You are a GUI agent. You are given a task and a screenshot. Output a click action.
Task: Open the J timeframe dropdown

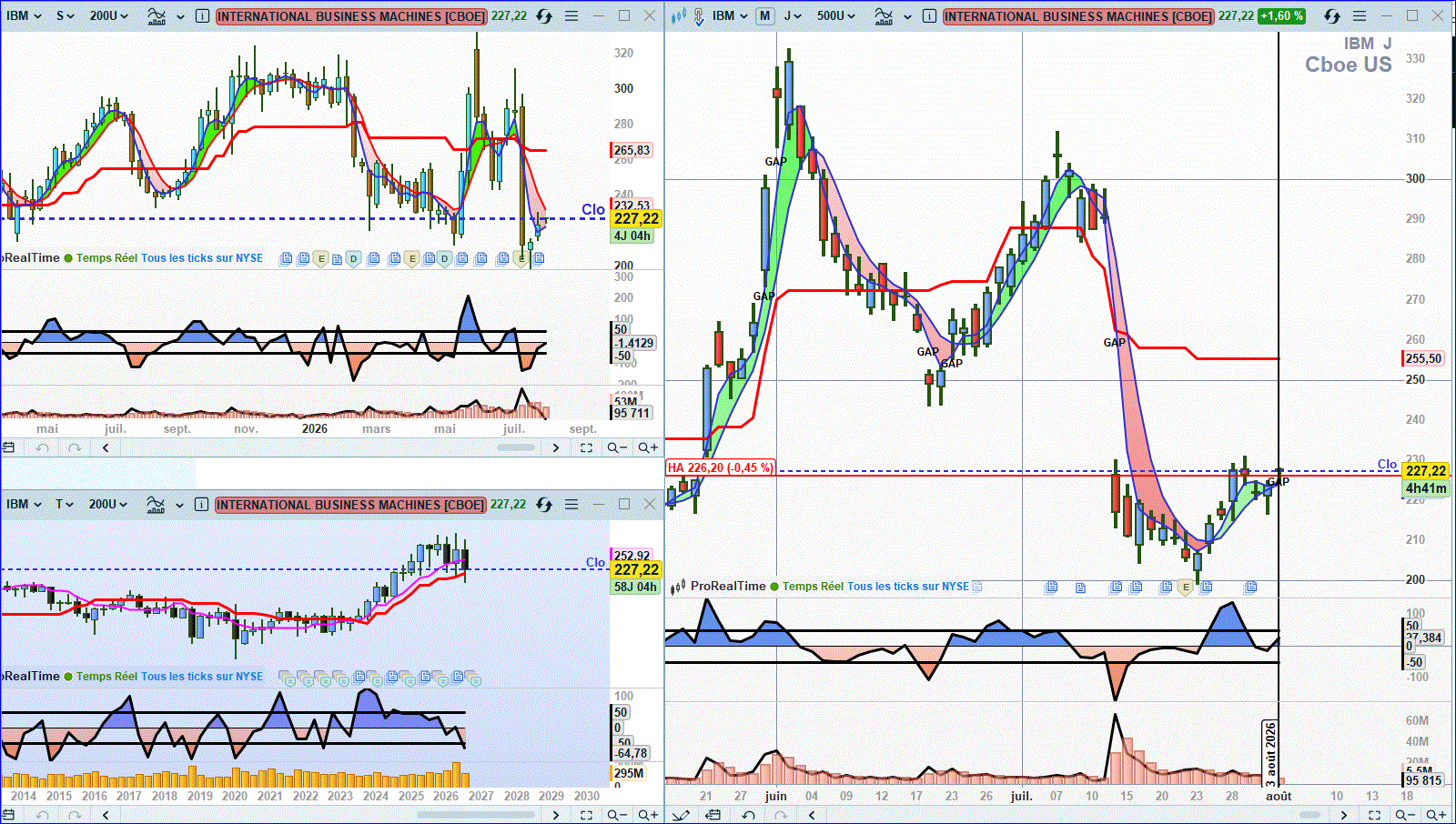(x=793, y=15)
